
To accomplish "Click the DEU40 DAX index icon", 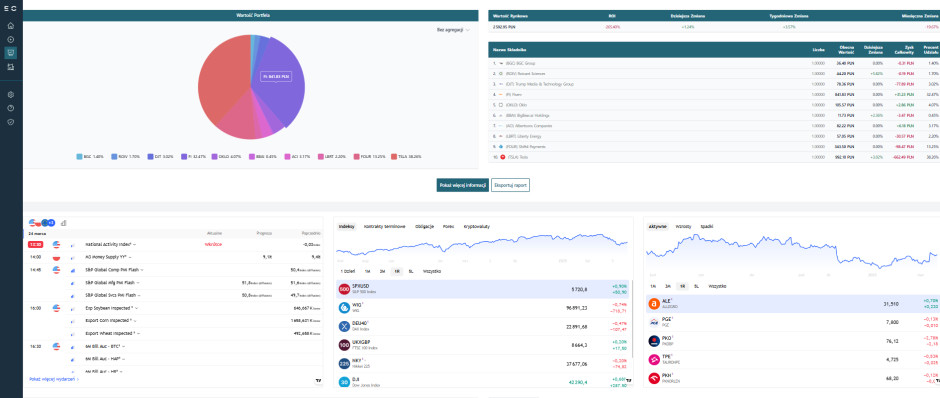I will coord(344,327).
